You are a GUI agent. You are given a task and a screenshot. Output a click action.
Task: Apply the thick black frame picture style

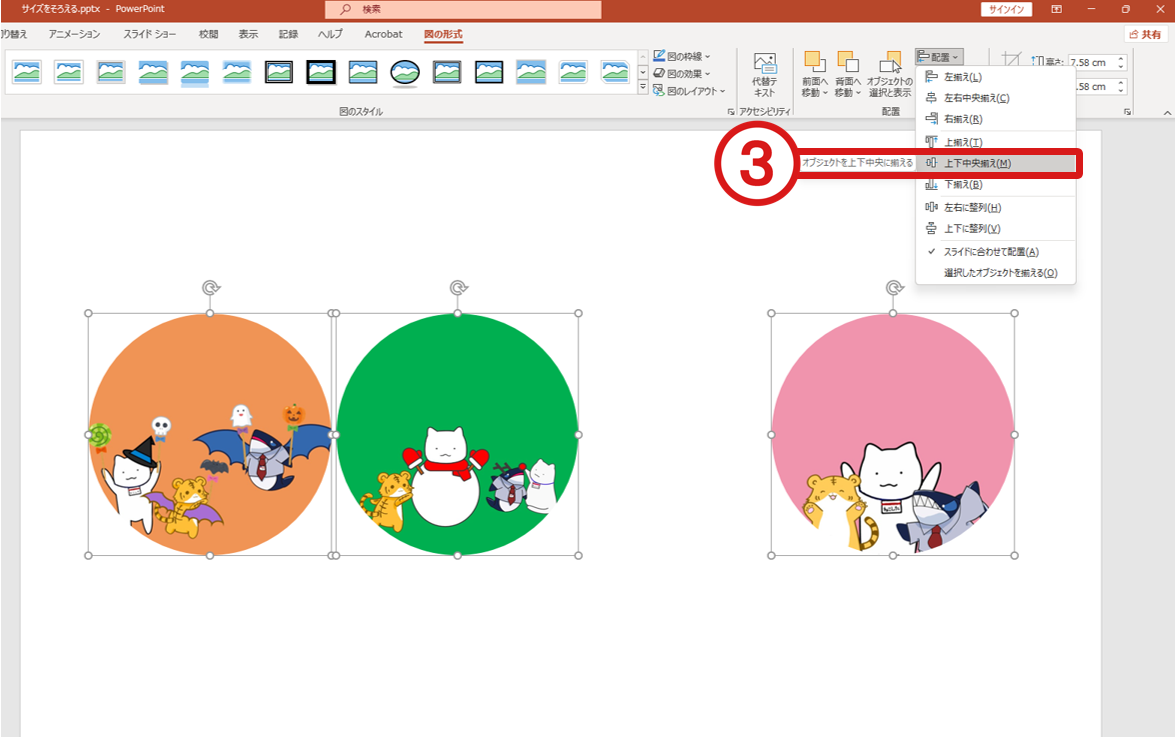pyautogui.click(x=321, y=72)
